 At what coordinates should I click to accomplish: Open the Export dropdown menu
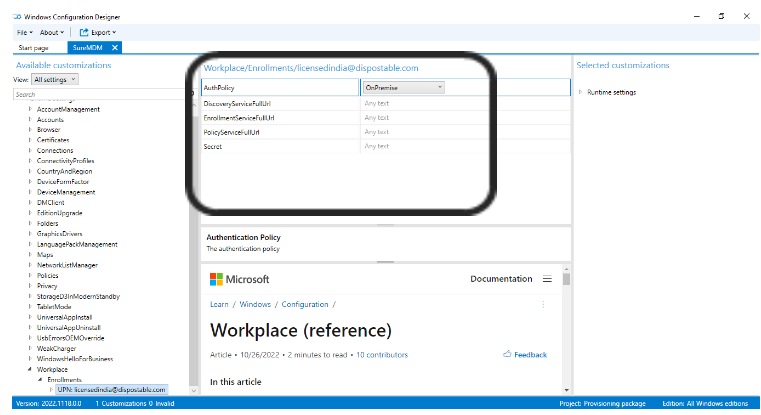[x=103, y=33]
